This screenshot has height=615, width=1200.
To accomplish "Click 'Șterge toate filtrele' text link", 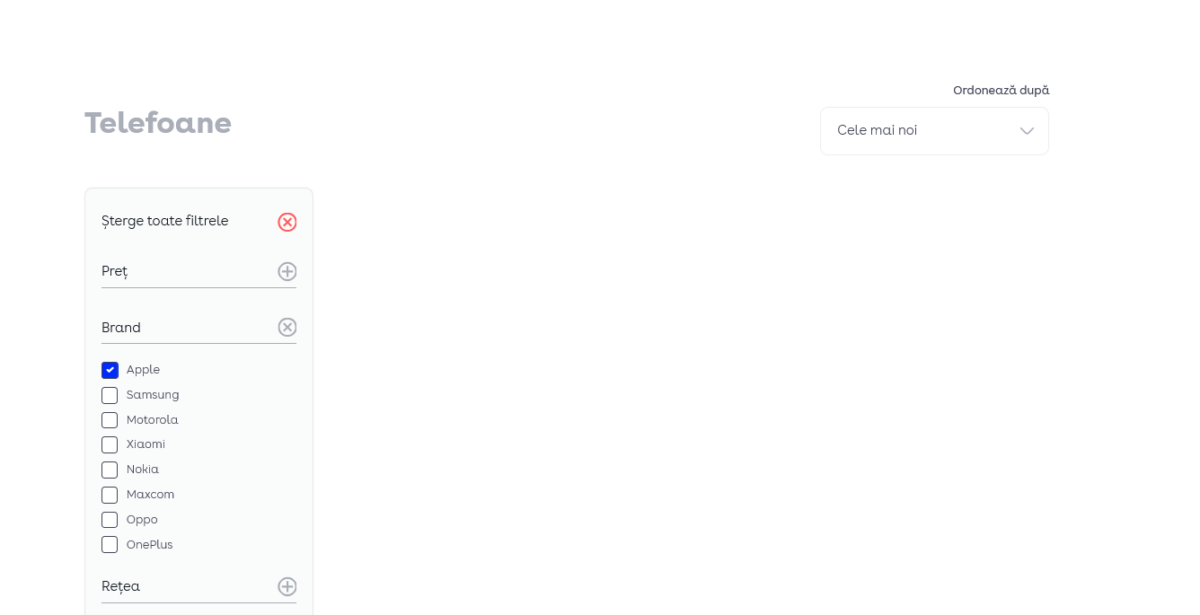I will click(165, 221).
